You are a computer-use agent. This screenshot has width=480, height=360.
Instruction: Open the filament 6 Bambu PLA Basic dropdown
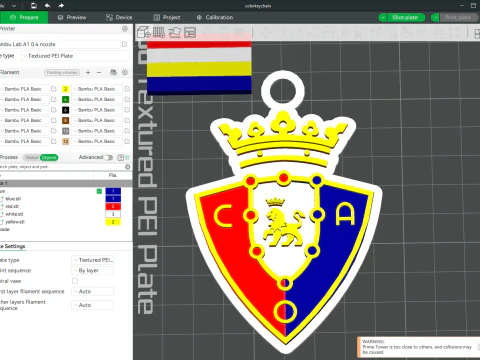97,110
